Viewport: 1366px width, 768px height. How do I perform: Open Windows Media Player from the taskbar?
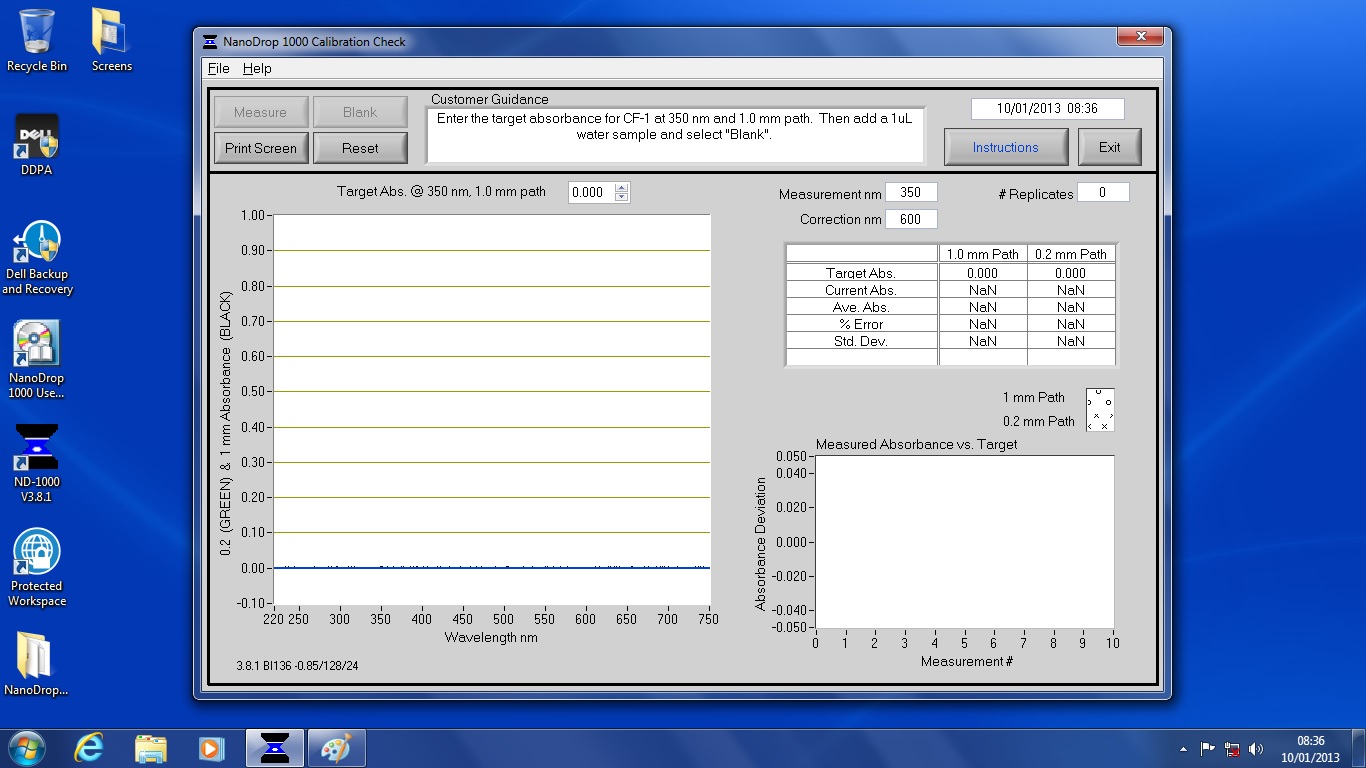[210, 748]
